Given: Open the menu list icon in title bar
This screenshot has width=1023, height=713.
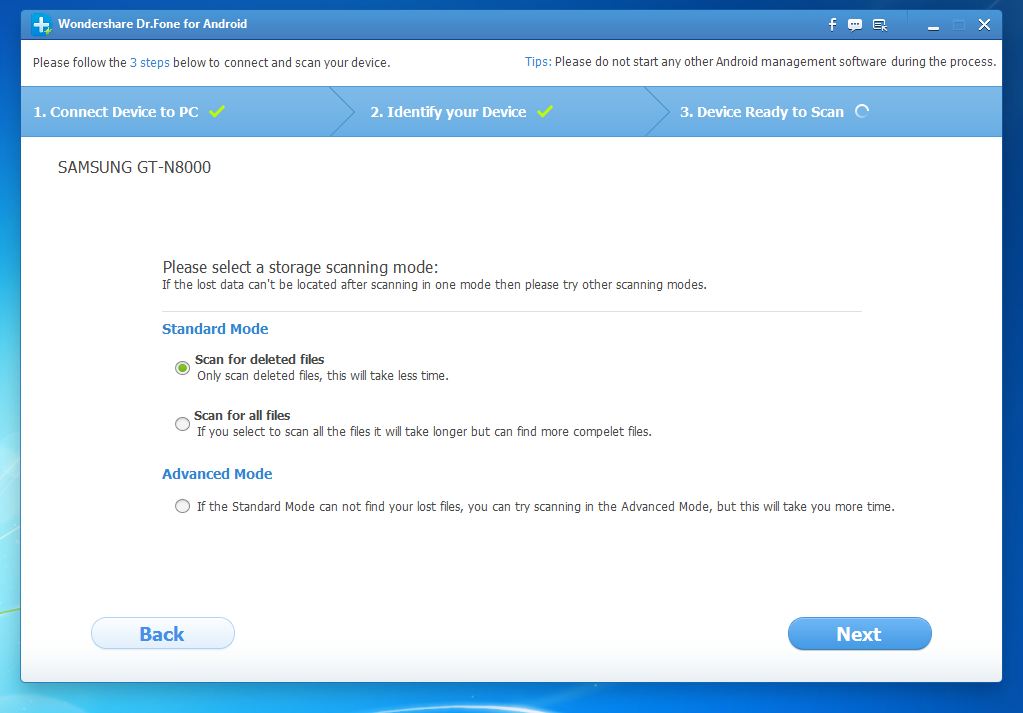Looking at the screenshot, I should 879,25.
